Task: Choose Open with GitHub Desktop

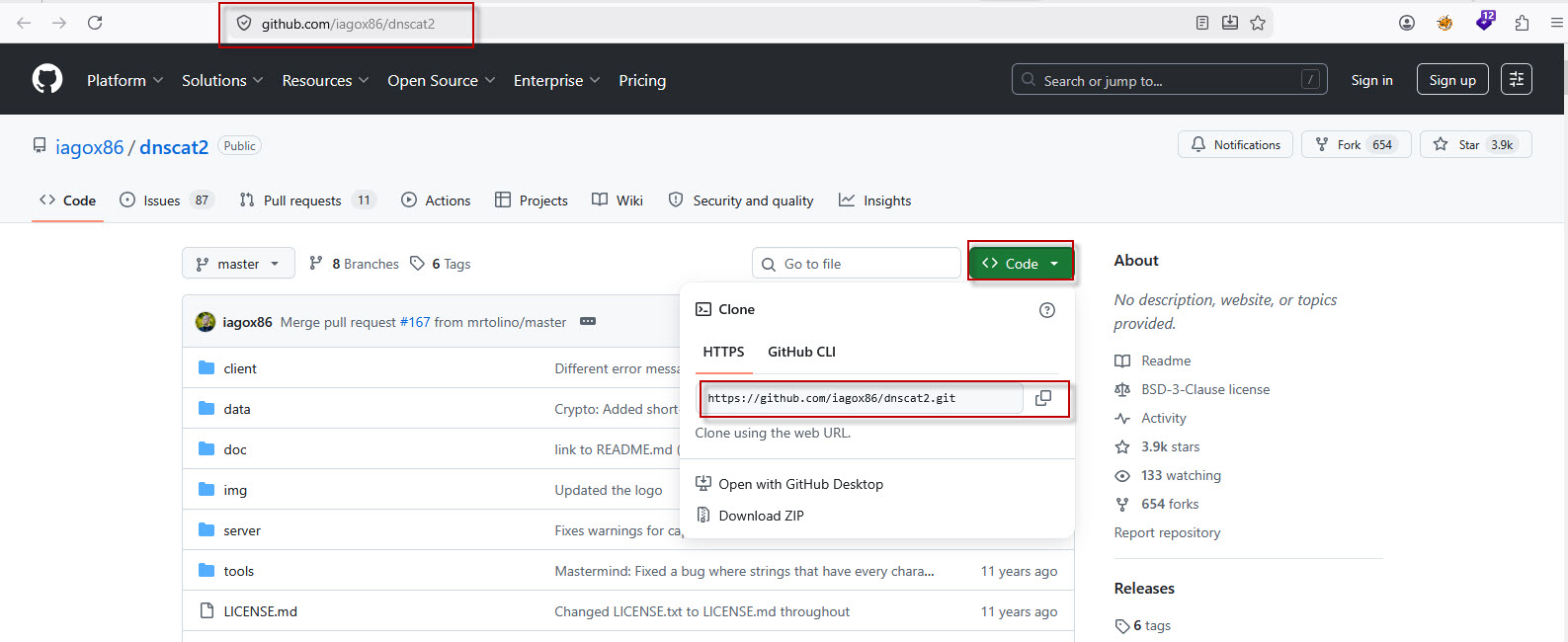Action: 789,484
